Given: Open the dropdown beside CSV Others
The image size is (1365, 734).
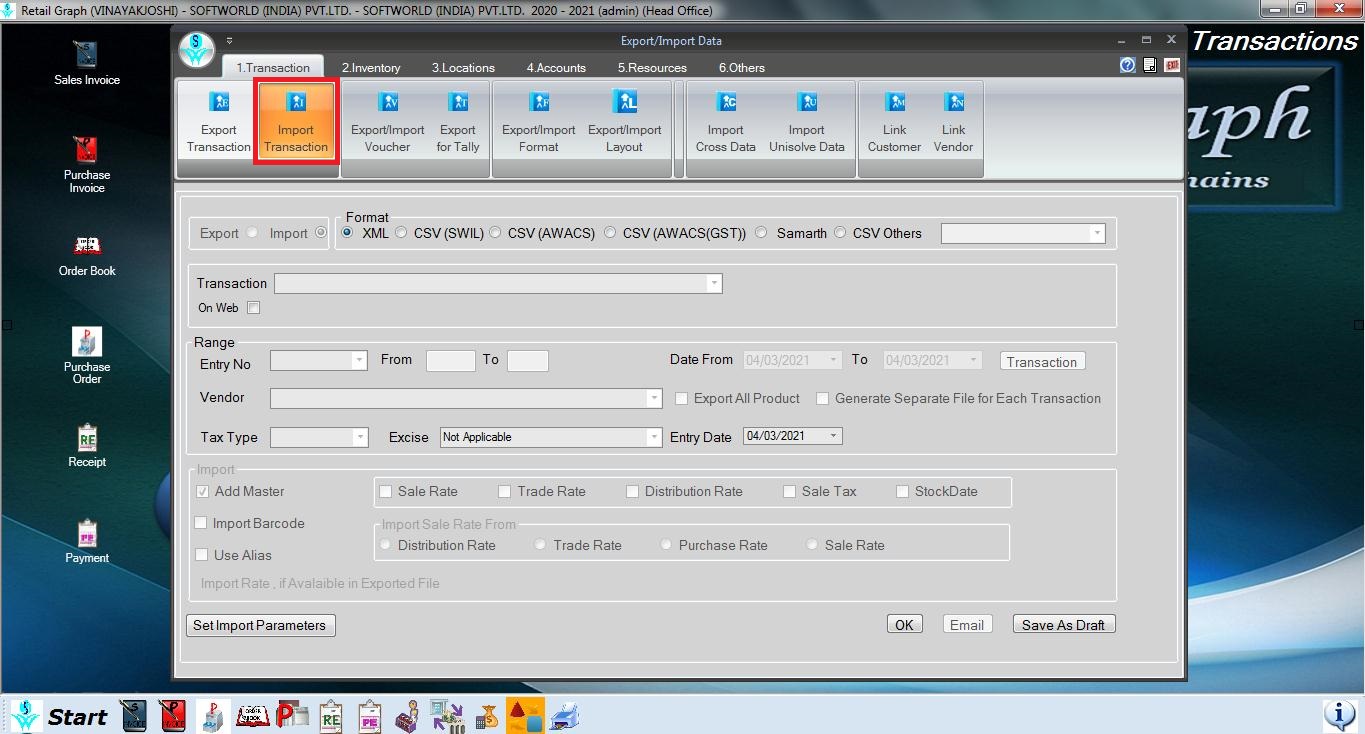Looking at the screenshot, I should (x=1097, y=233).
